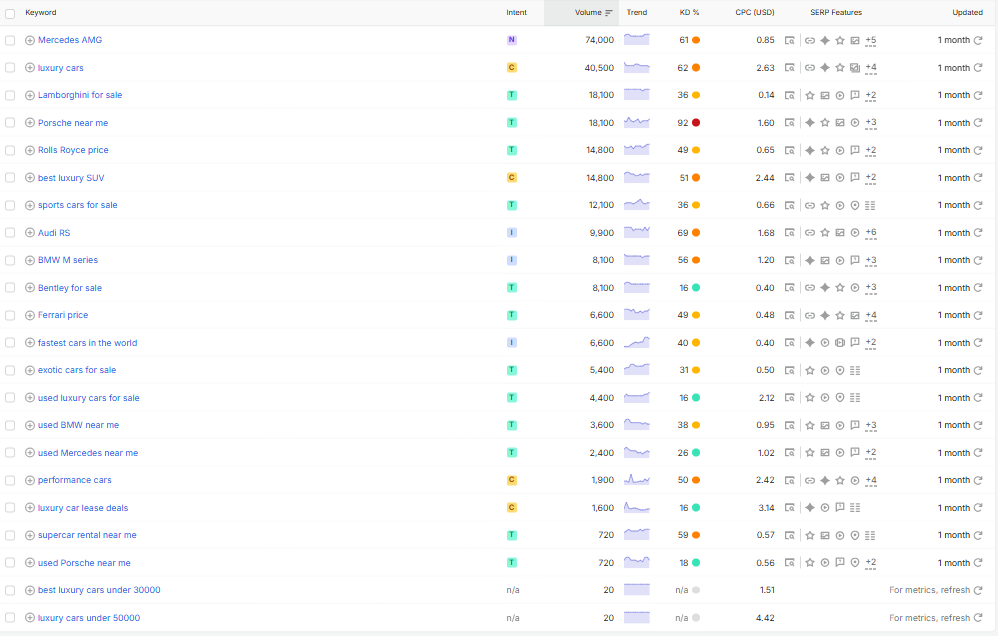Refresh metrics for luxury cars row
The image size is (998, 636).
pos(978,67)
